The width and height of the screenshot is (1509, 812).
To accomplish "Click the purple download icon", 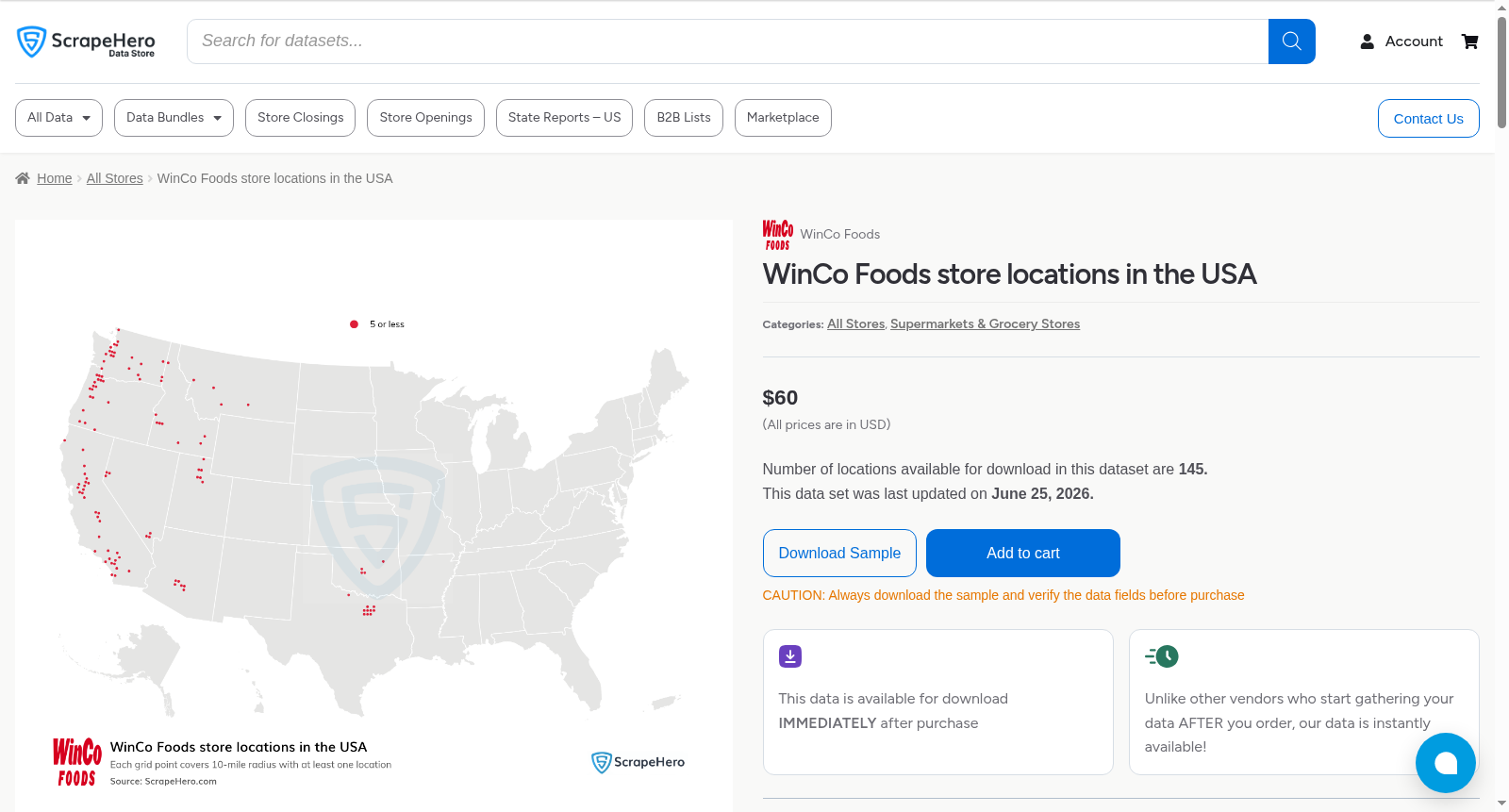I will pyautogui.click(x=790, y=656).
